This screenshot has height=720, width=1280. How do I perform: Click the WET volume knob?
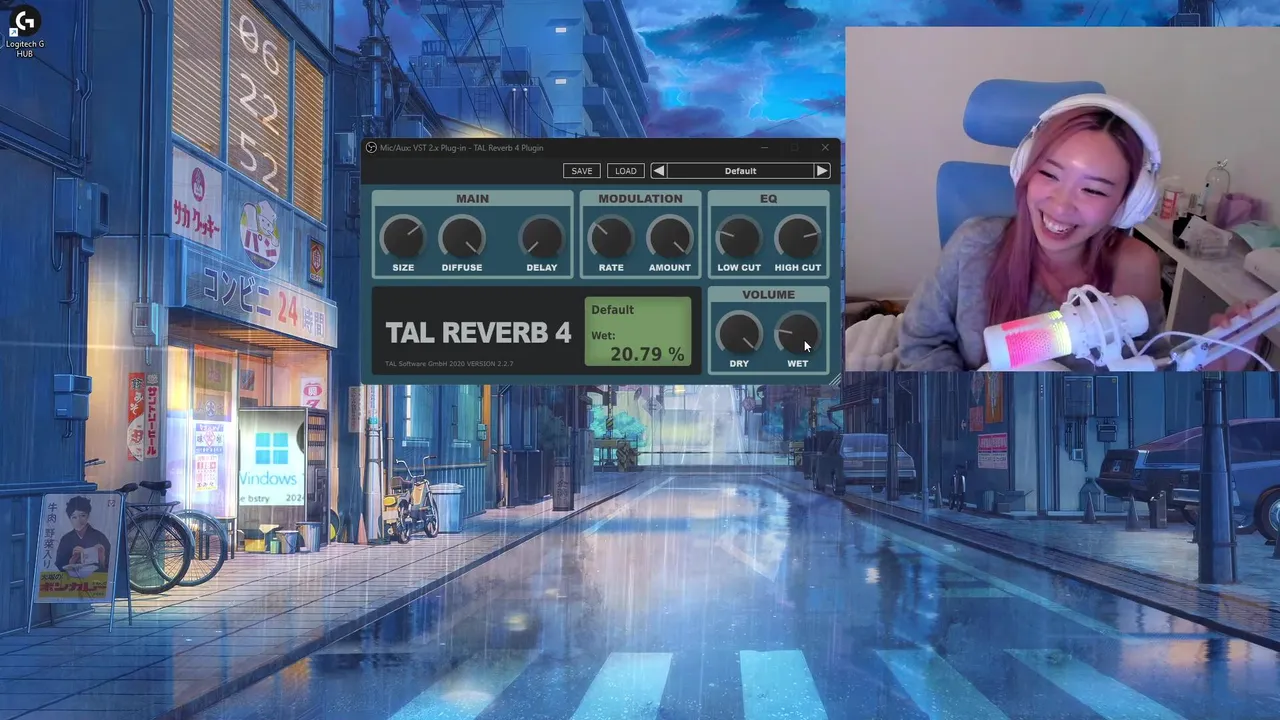[x=797, y=333]
